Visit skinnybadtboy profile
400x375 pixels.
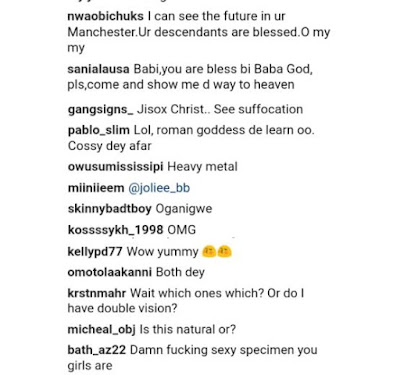pyautogui.click(x=109, y=209)
